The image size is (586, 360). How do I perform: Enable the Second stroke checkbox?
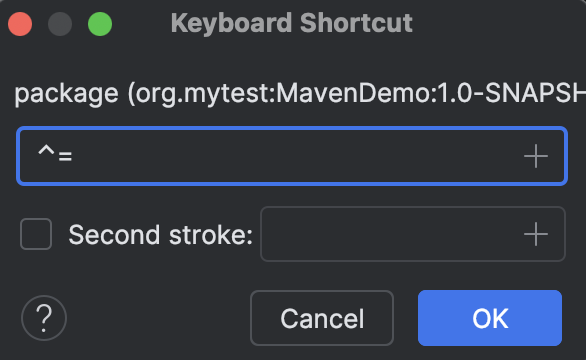click(x=36, y=234)
